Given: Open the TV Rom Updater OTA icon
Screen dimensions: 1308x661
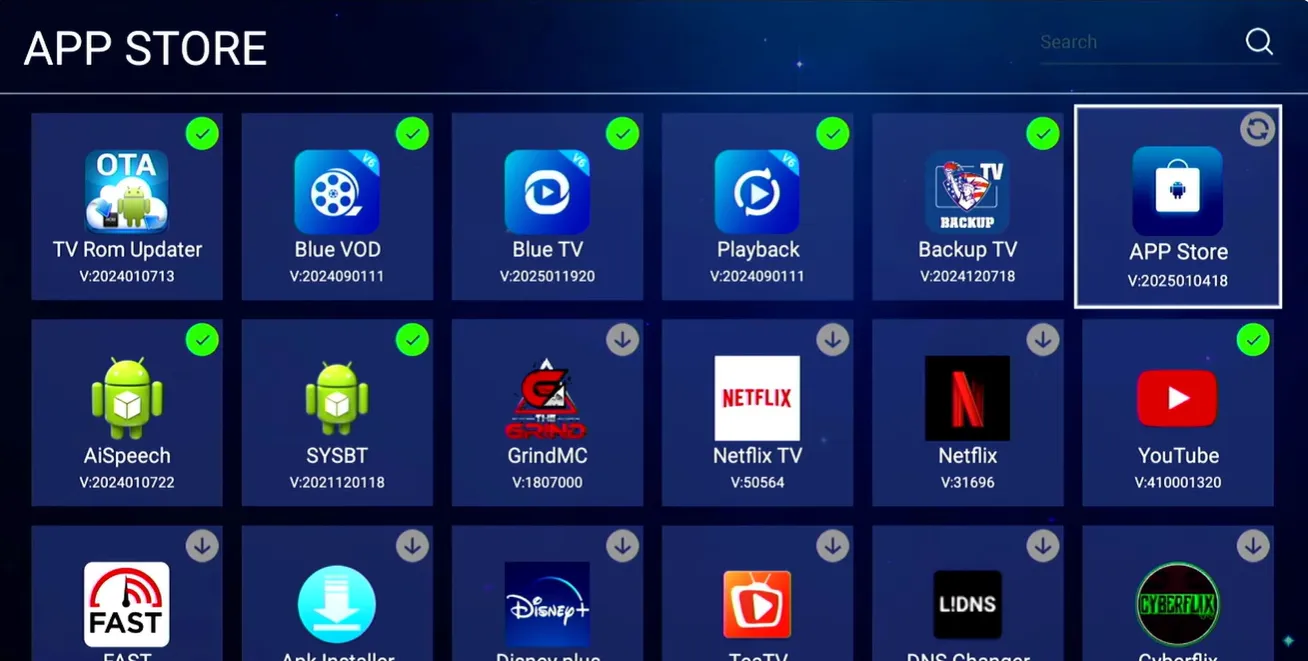Looking at the screenshot, I should pyautogui.click(x=126, y=192).
